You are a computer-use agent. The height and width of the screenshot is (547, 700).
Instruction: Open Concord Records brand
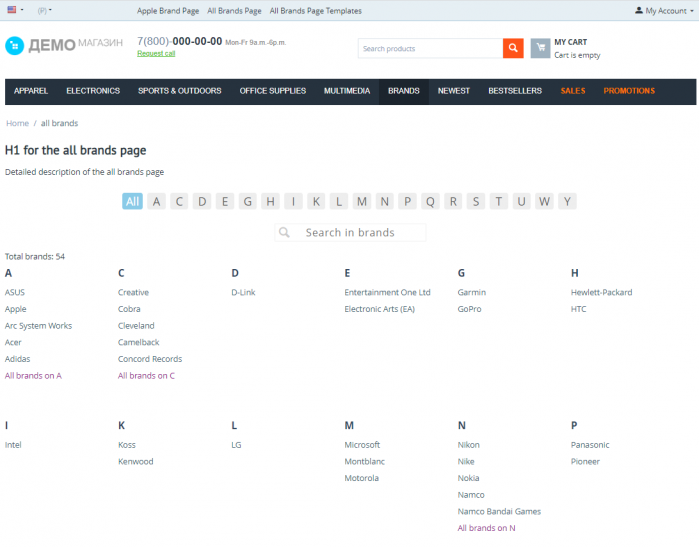[x=150, y=359]
